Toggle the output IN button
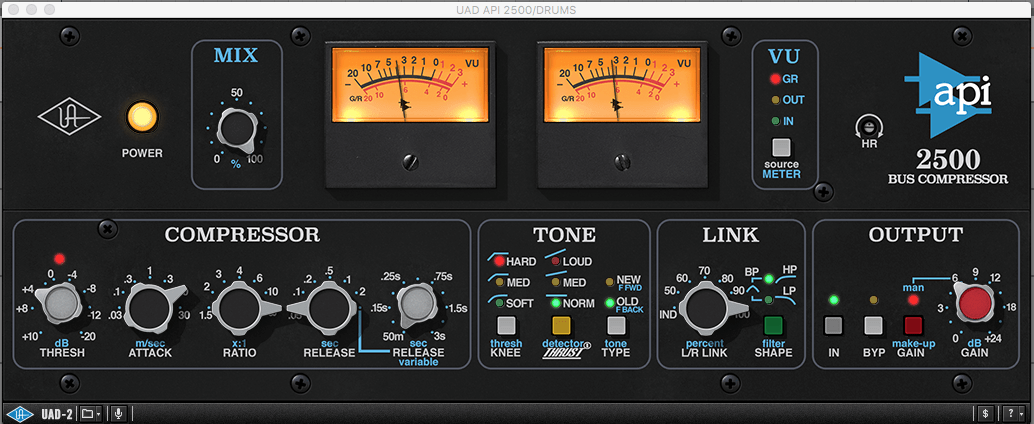 click(x=834, y=326)
